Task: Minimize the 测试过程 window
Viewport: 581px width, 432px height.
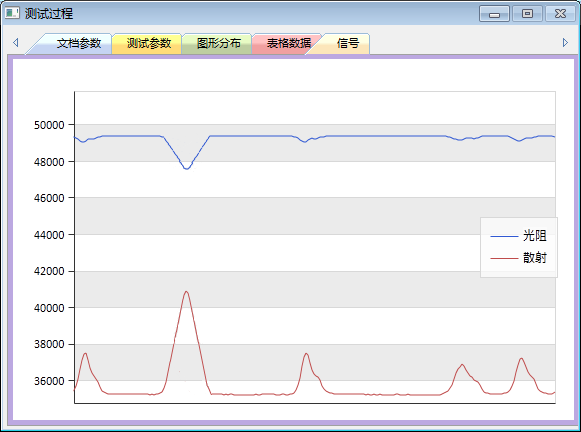Action: tap(494, 14)
